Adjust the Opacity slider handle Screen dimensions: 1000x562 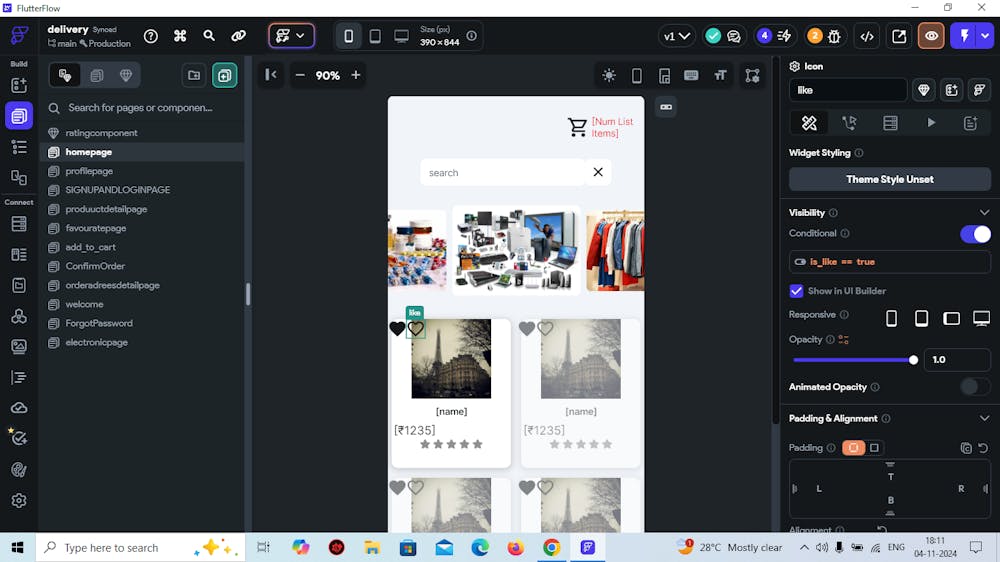(x=913, y=360)
